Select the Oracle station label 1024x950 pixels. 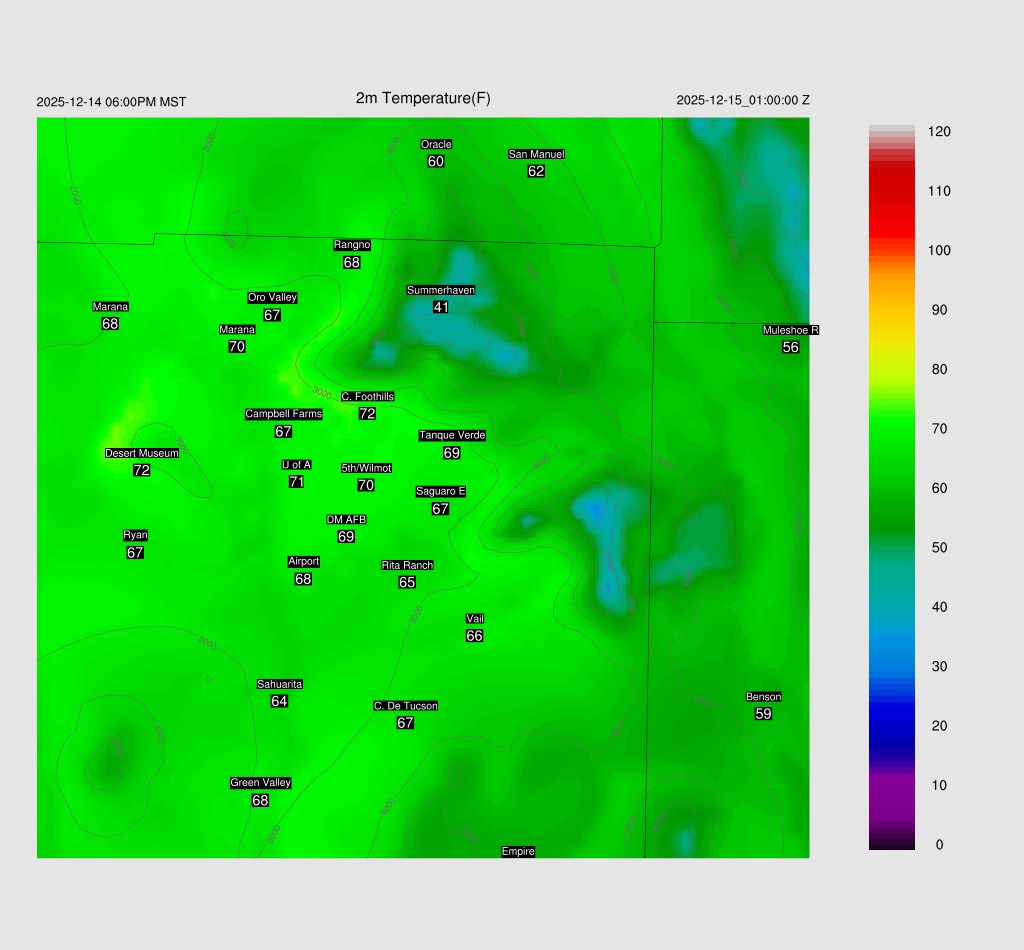(x=436, y=145)
